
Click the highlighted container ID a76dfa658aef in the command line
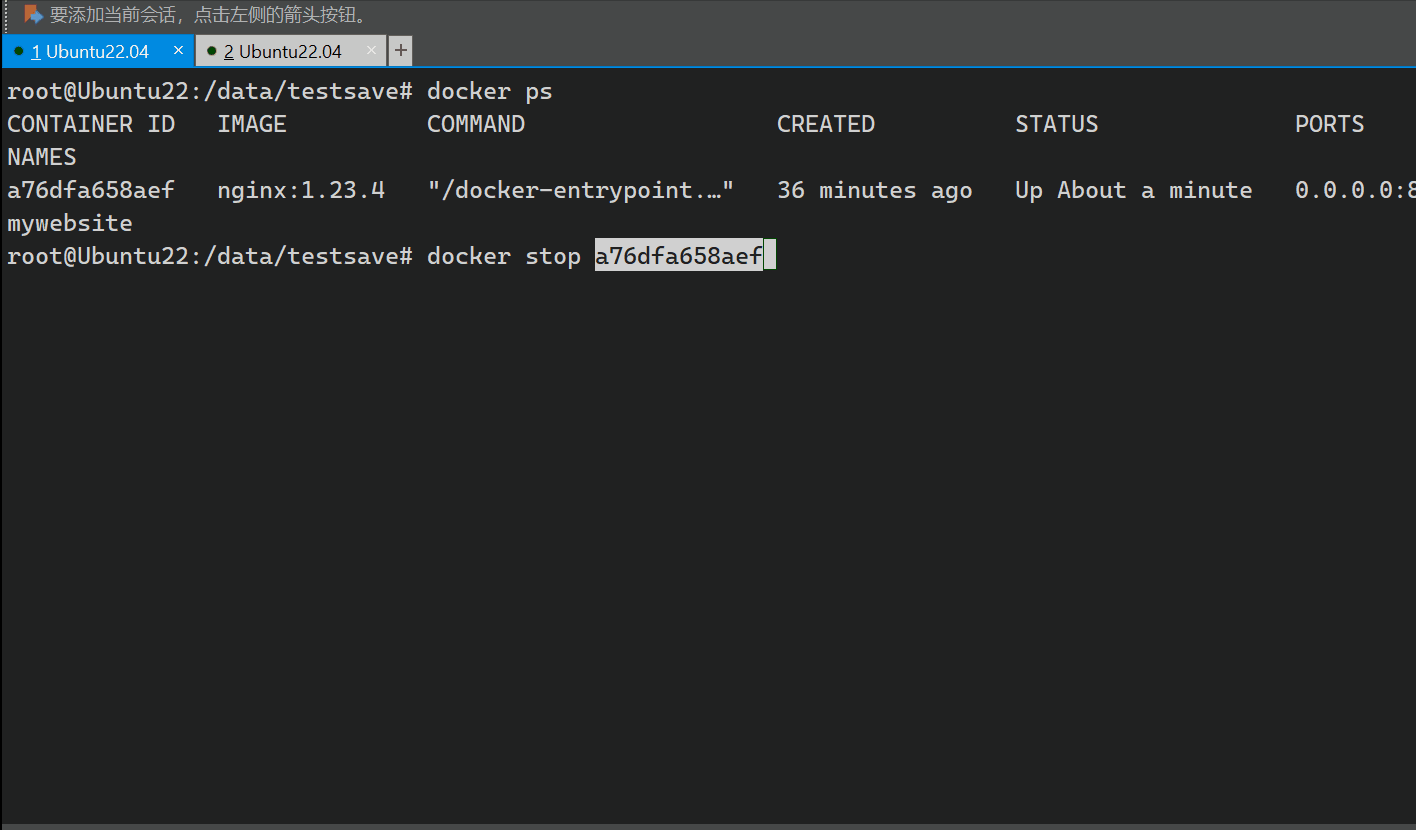(x=679, y=256)
